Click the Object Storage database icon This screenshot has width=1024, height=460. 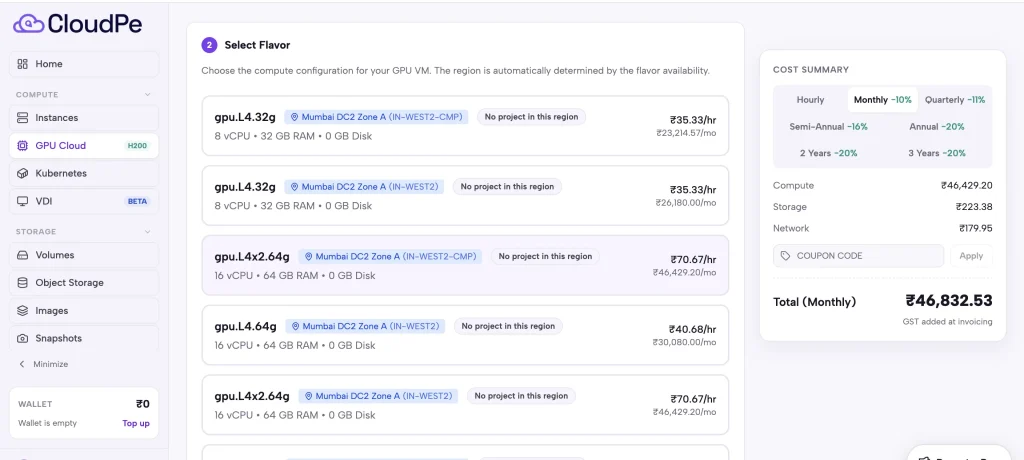22,283
